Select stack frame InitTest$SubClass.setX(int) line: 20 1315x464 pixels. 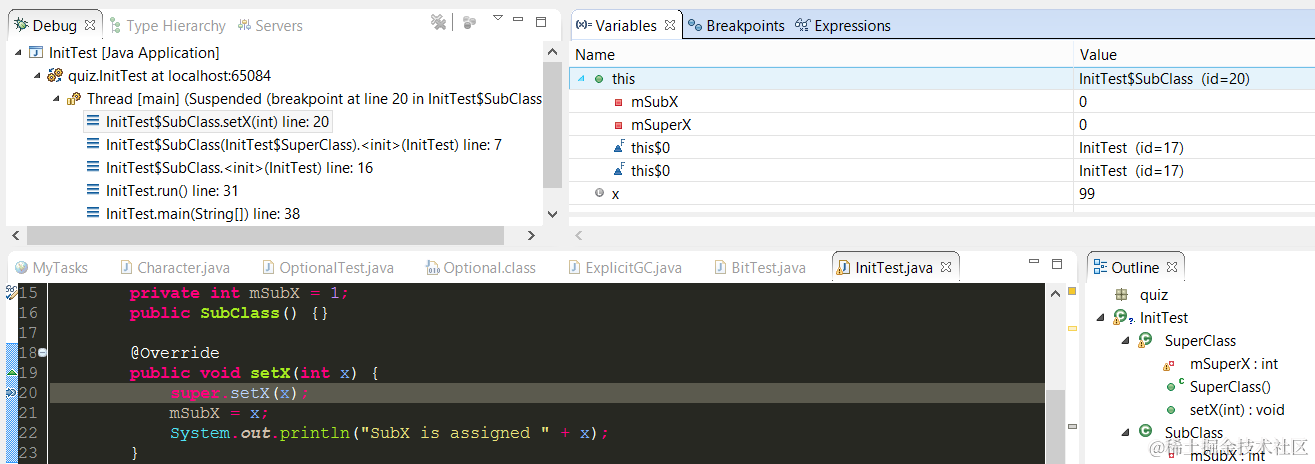(x=206, y=122)
